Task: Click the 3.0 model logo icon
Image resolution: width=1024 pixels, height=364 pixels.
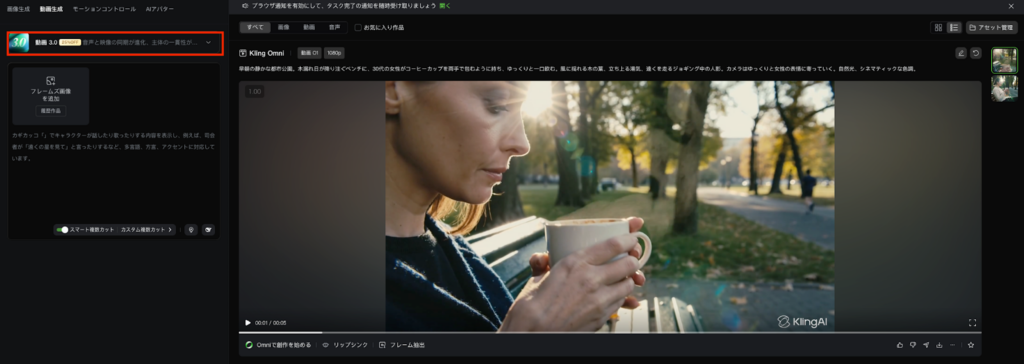Action: [19, 42]
